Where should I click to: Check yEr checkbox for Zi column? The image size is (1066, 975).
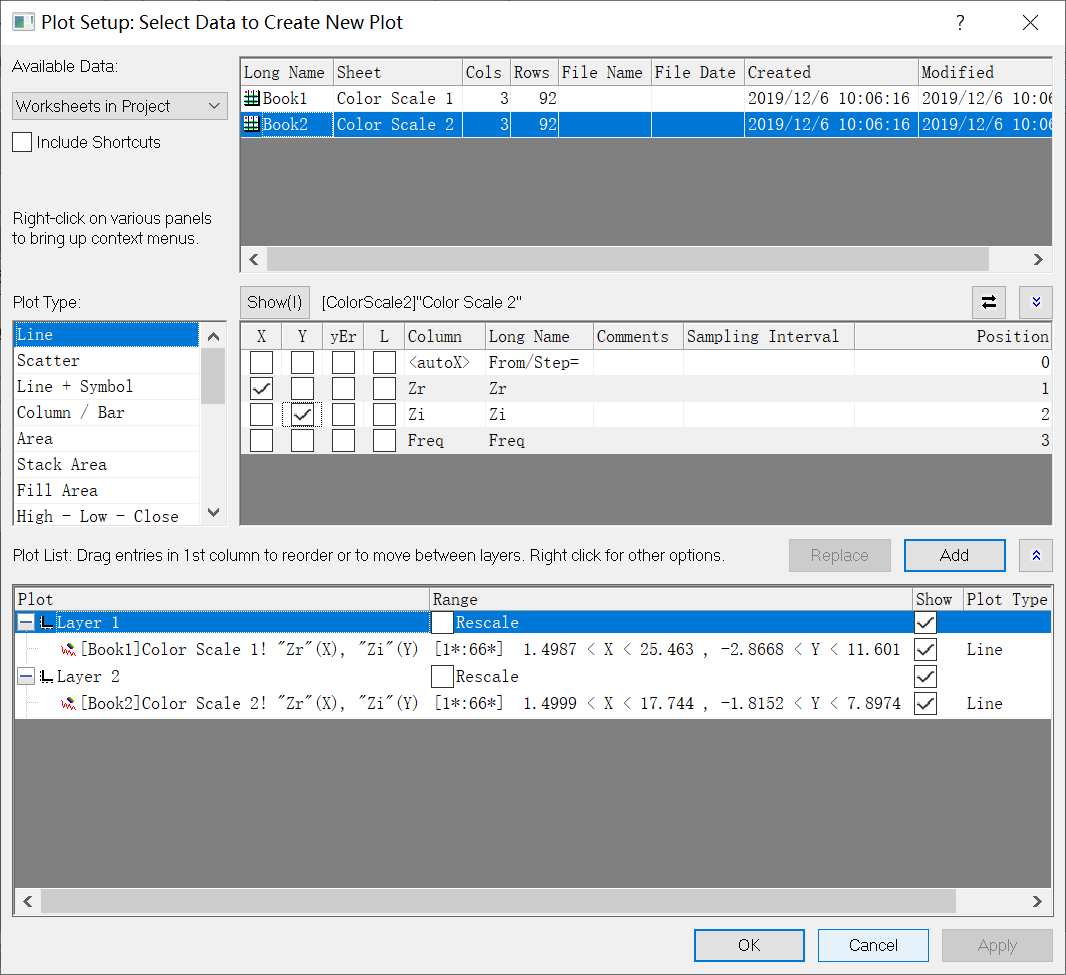(343, 414)
